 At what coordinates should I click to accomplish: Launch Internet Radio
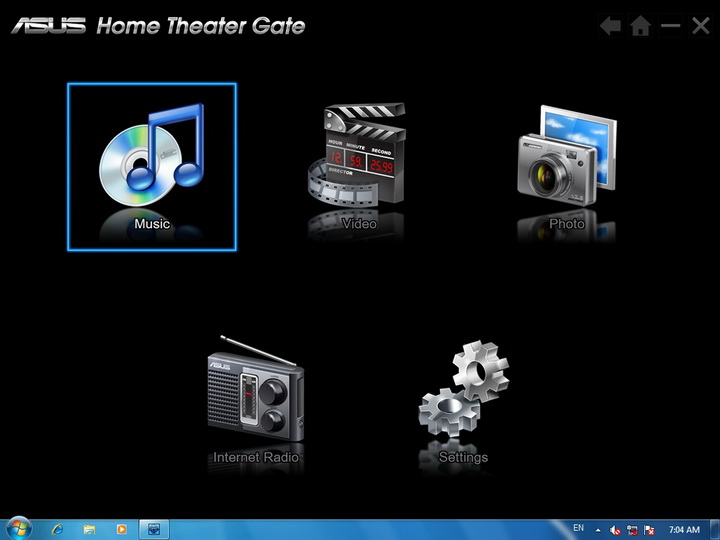(255, 399)
